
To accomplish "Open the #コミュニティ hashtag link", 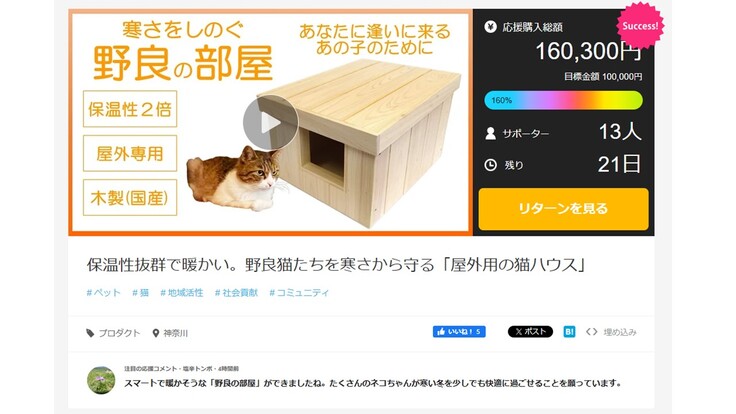I will pyautogui.click(x=299, y=293).
